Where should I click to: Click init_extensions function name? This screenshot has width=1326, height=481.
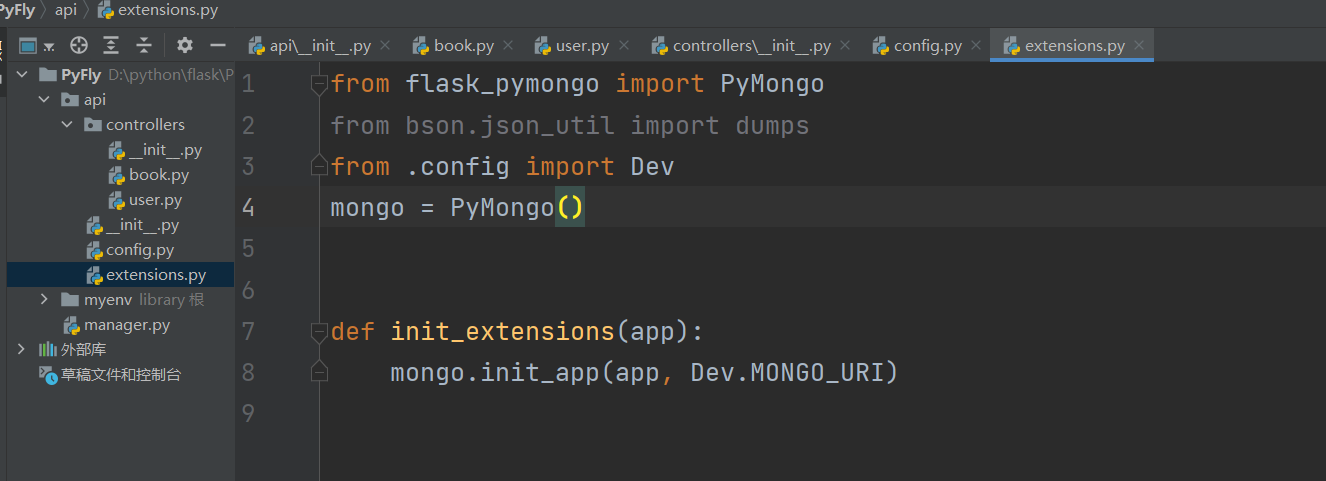coord(502,331)
